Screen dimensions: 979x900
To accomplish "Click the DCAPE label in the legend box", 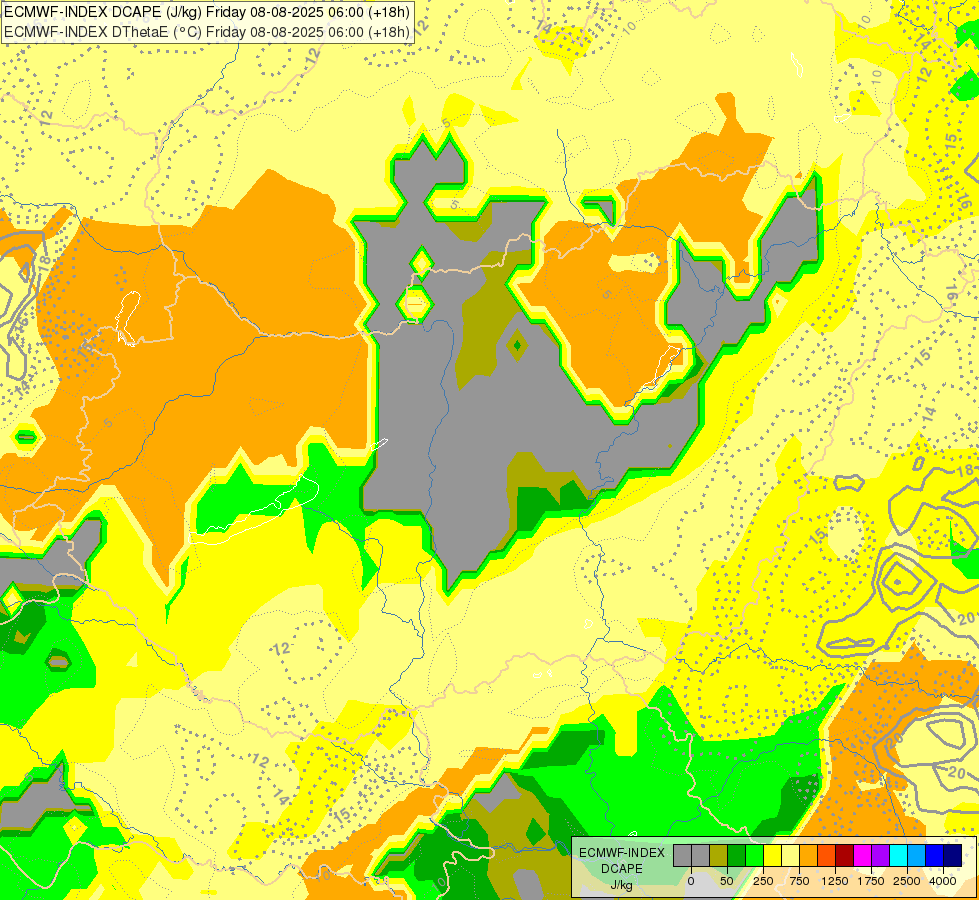I will click(622, 869).
